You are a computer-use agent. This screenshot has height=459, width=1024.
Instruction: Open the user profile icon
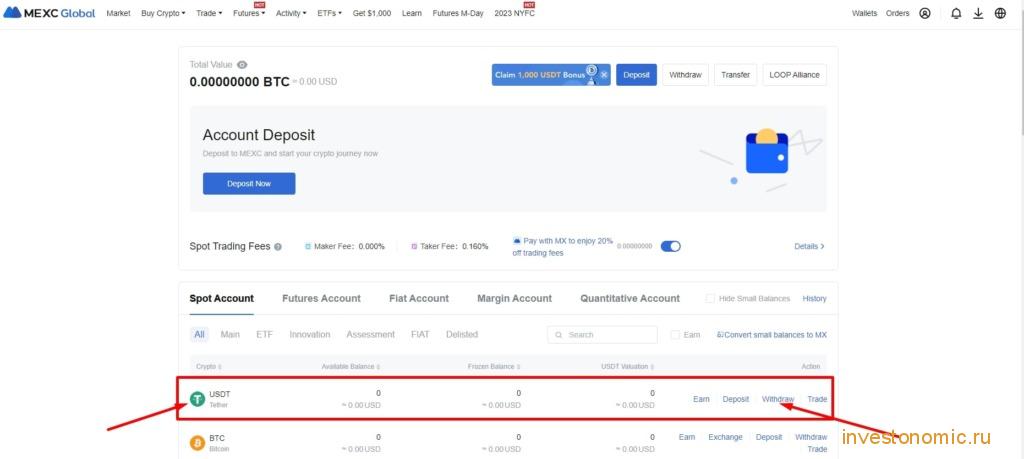(x=925, y=13)
